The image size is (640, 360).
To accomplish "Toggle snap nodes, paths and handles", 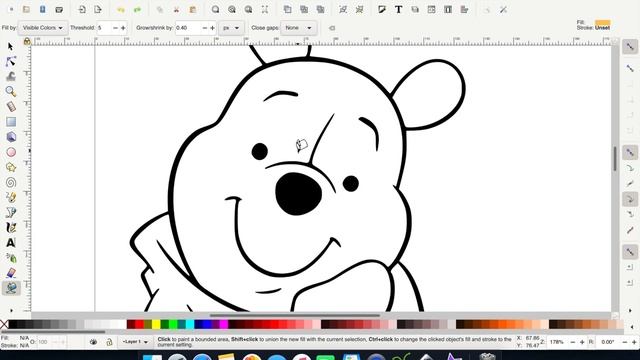I will click(x=630, y=153).
